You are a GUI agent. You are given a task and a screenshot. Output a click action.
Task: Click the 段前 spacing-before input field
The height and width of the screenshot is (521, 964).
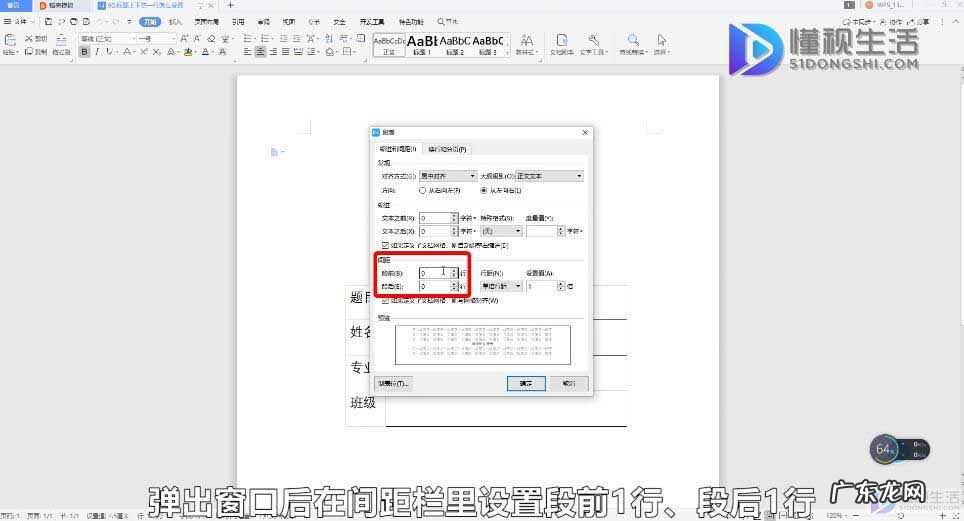tap(438, 273)
